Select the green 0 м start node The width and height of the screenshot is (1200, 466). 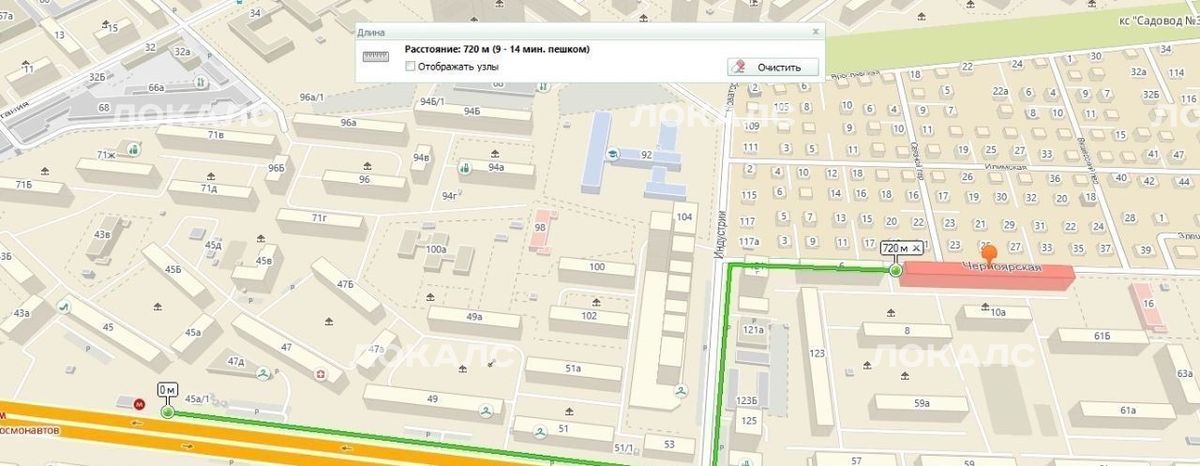point(167,412)
